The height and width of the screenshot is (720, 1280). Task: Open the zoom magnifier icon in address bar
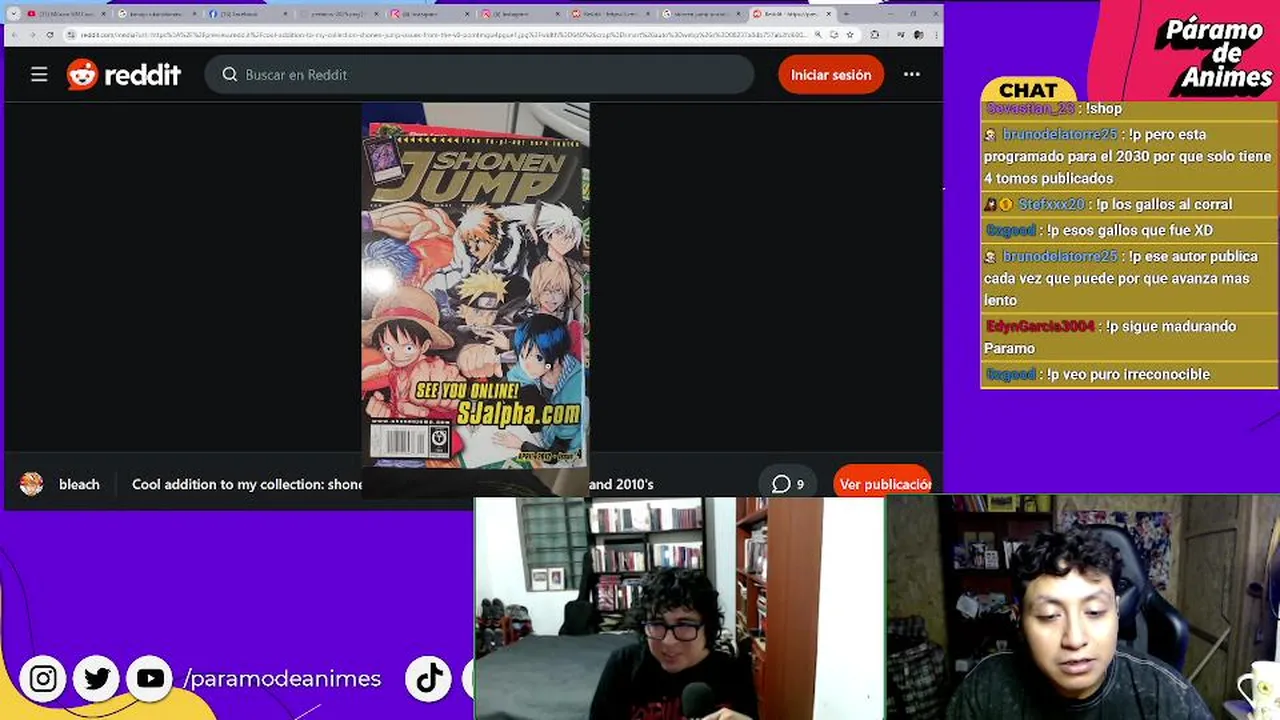tap(818, 35)
